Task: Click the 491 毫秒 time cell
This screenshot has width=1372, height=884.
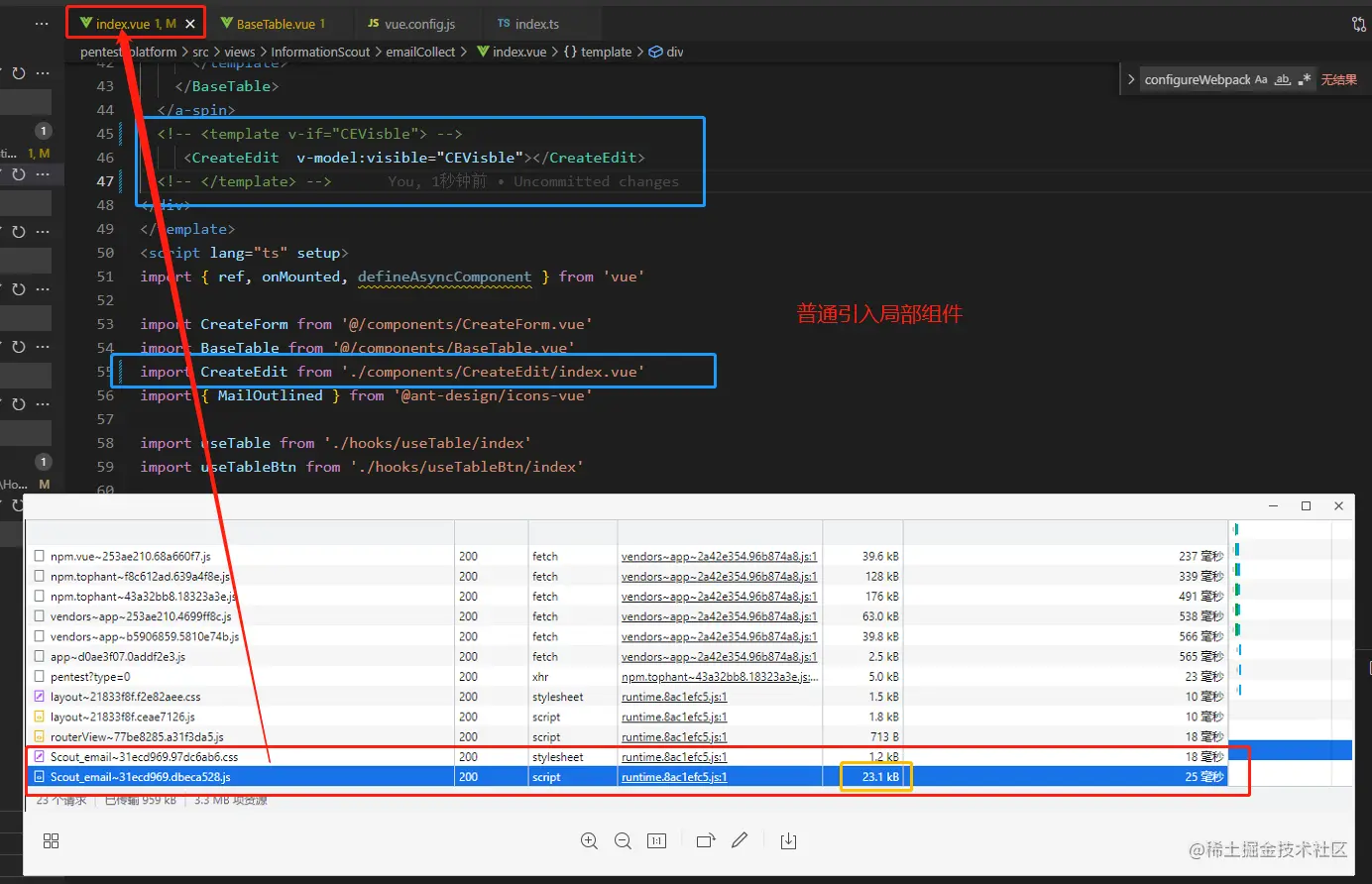Action: point(1200,597)
